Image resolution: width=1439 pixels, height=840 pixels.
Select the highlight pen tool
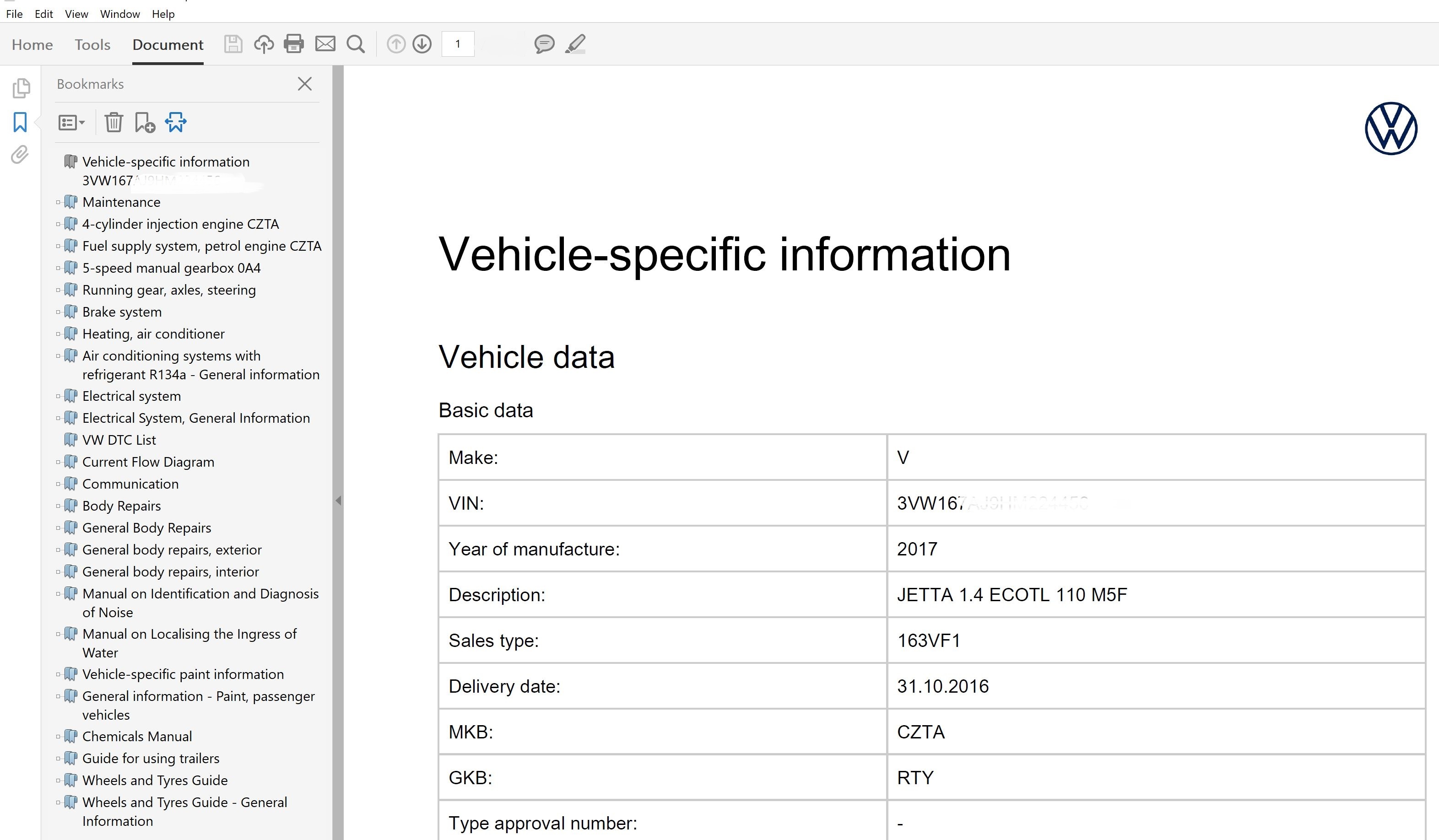coord(575,44)
